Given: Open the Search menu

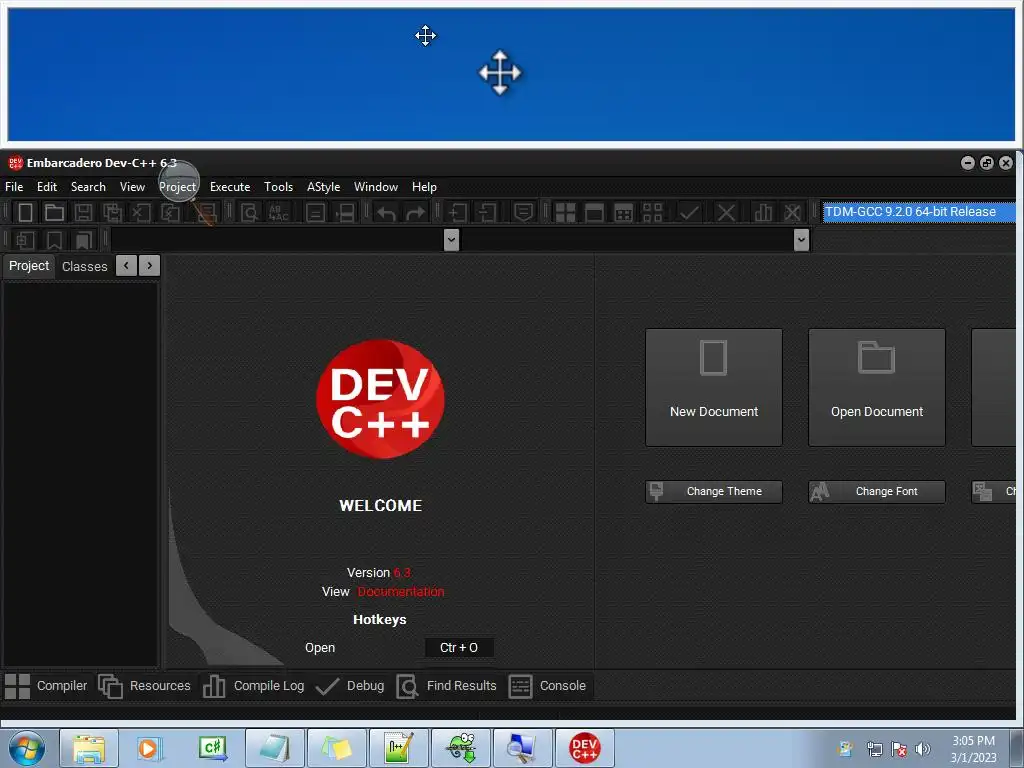Looking at the screenshot, I should tap(88, 187).
